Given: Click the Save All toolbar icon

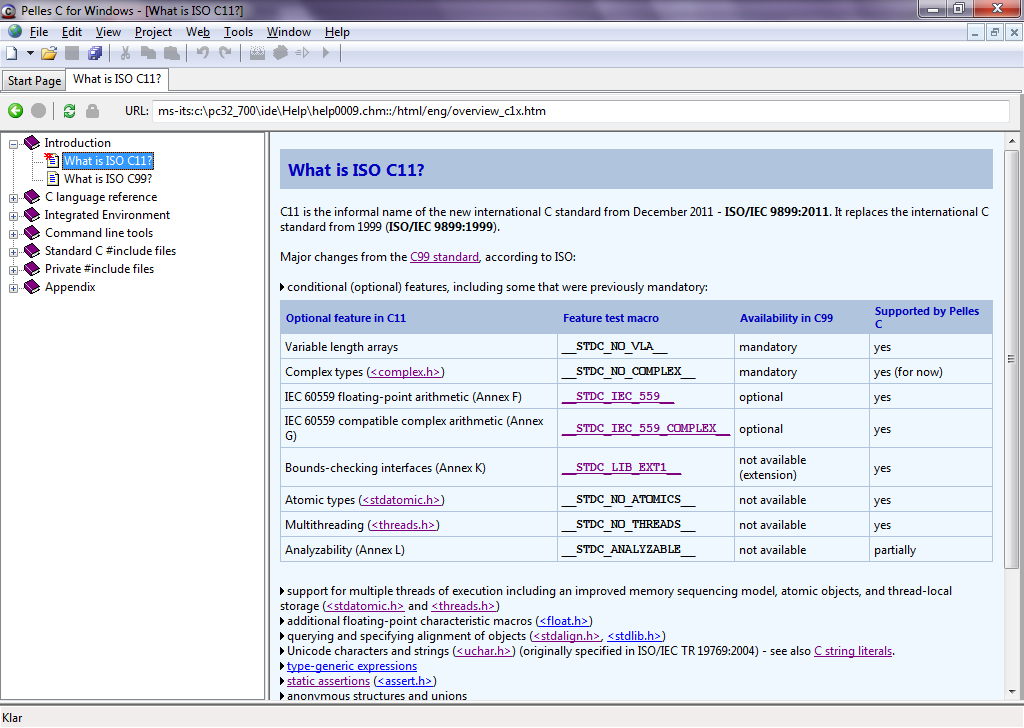Looking at the screenshot, I should point(95,53).
